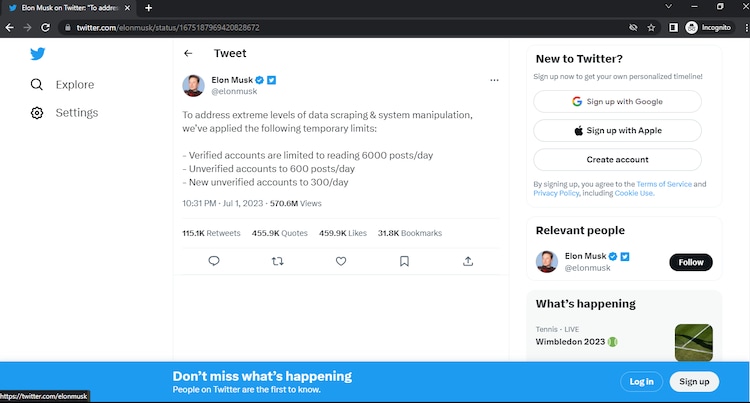Click the reply speech bubble icon
The height and width of the screenshot is (403, 750).
[x=214, y=261]
